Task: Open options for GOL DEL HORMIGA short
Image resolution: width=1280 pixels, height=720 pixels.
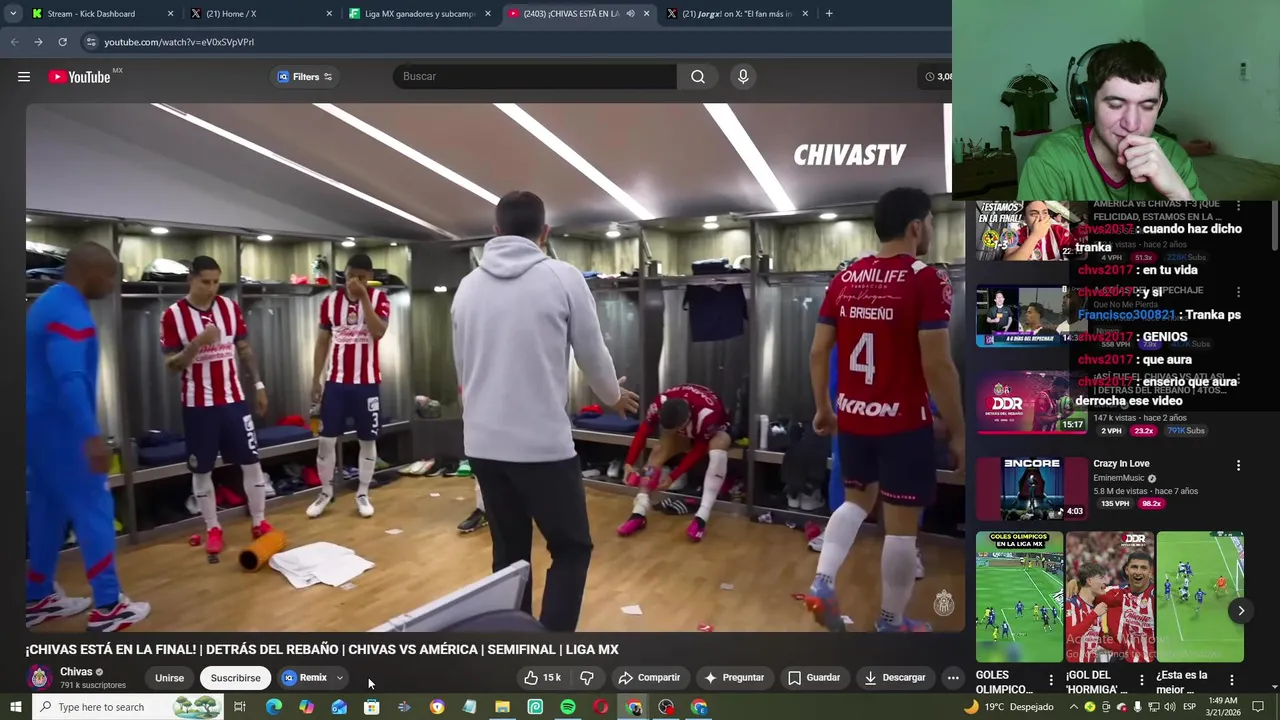Action: (1142, 680)
